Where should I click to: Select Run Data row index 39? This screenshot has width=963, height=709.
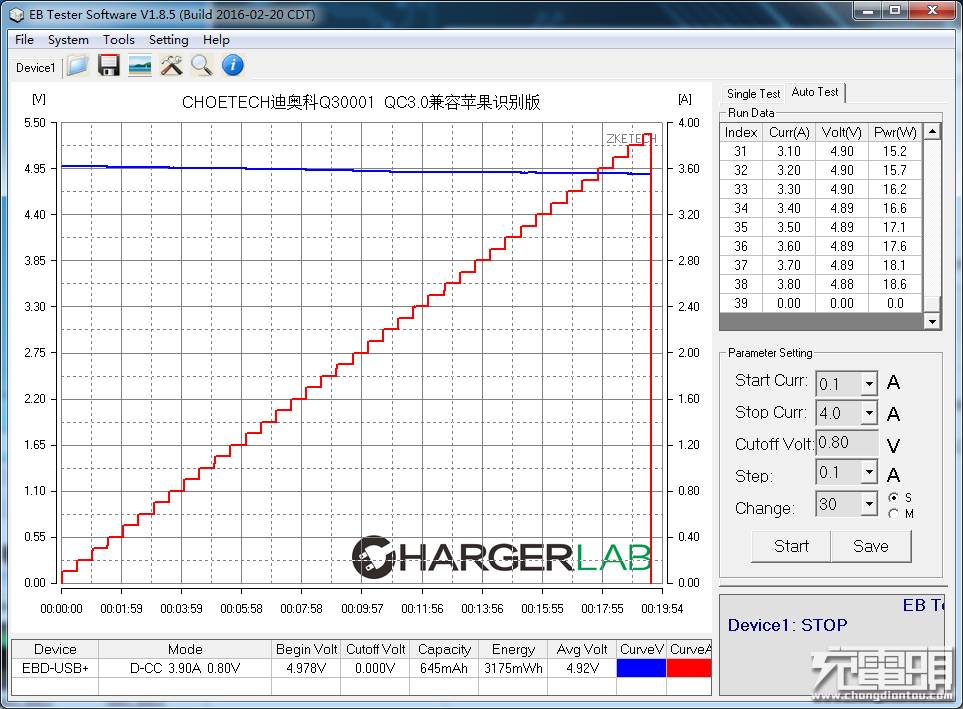[x=821, y=304]
